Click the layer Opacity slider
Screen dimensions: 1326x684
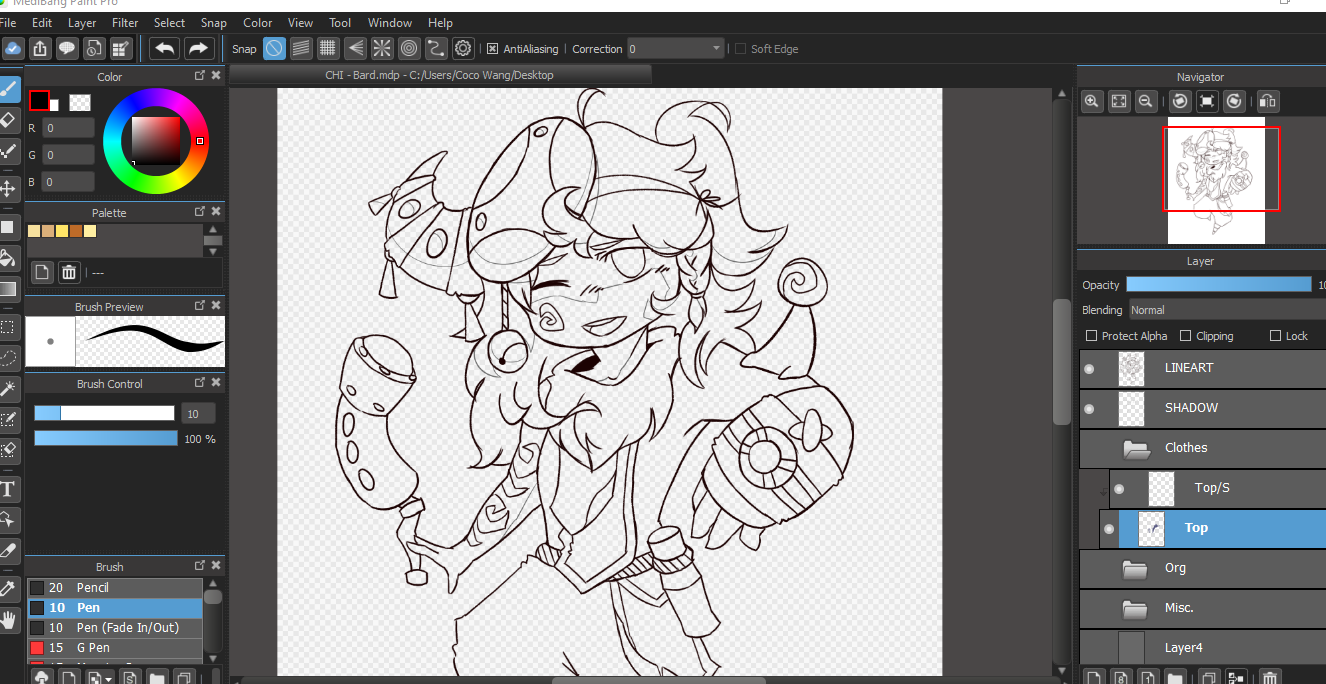click(x=1218, y=285)
